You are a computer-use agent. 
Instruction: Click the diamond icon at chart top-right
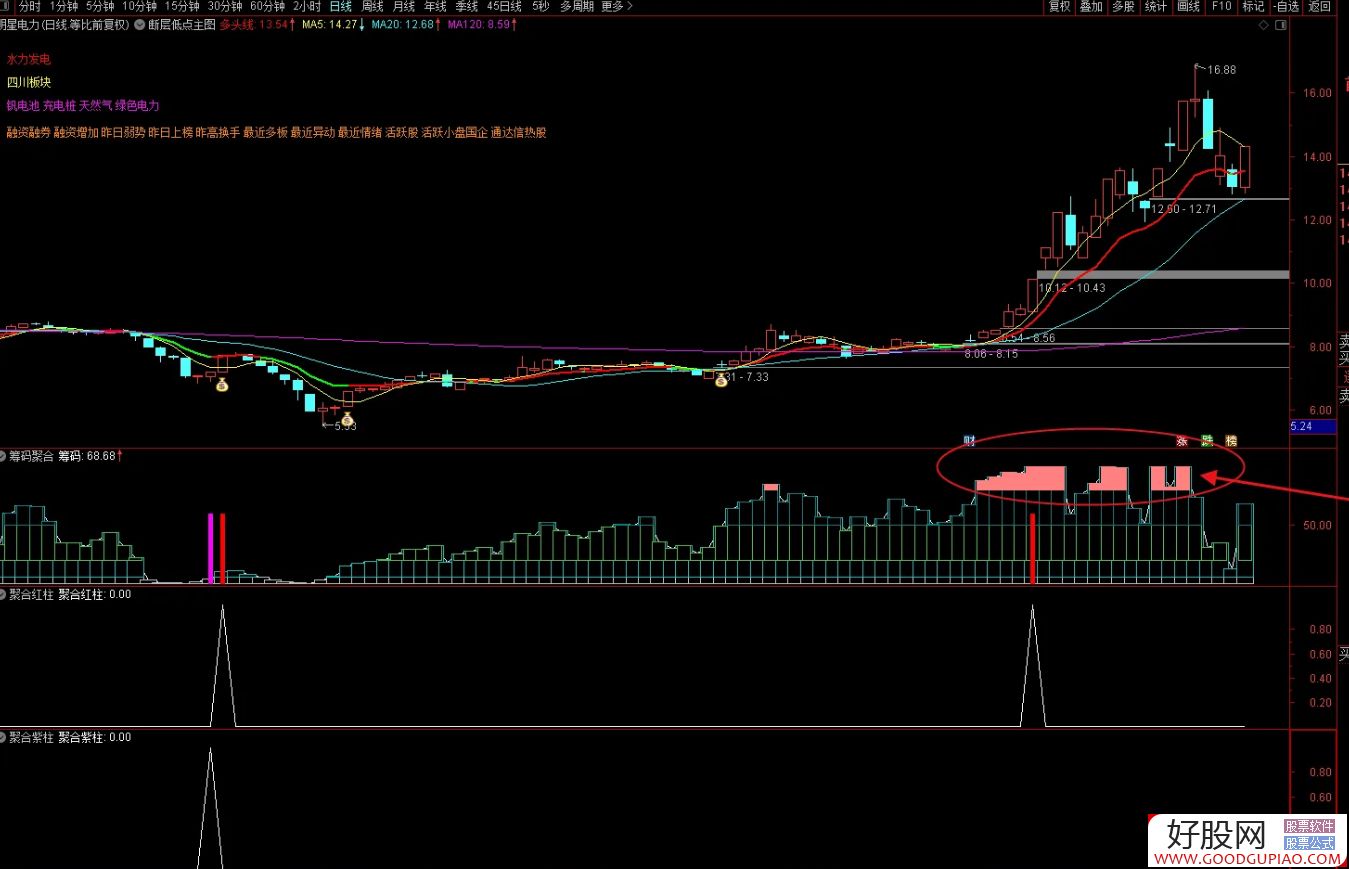coord(1263,24)
